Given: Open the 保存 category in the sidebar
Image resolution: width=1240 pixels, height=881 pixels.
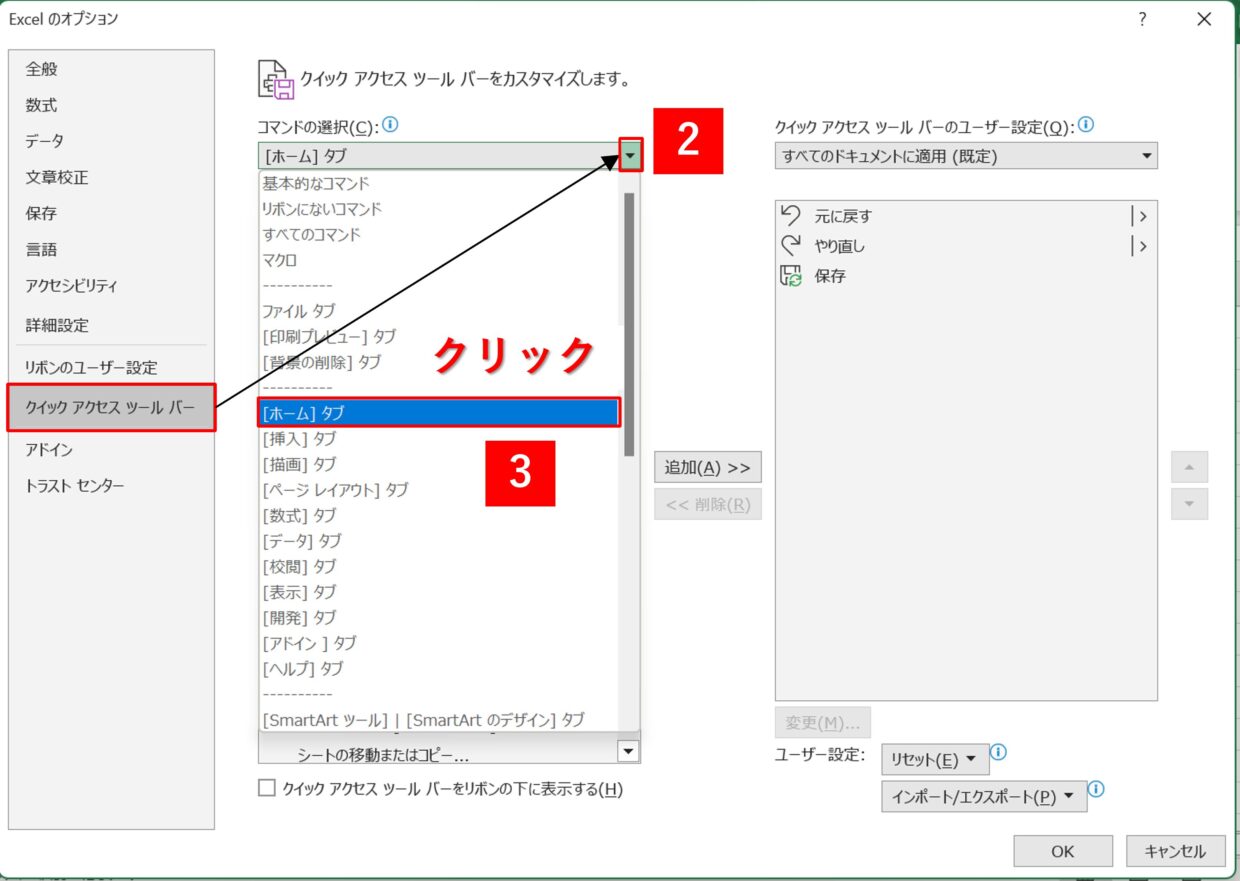Looking at the screenshot, I should tap(111, 213).
